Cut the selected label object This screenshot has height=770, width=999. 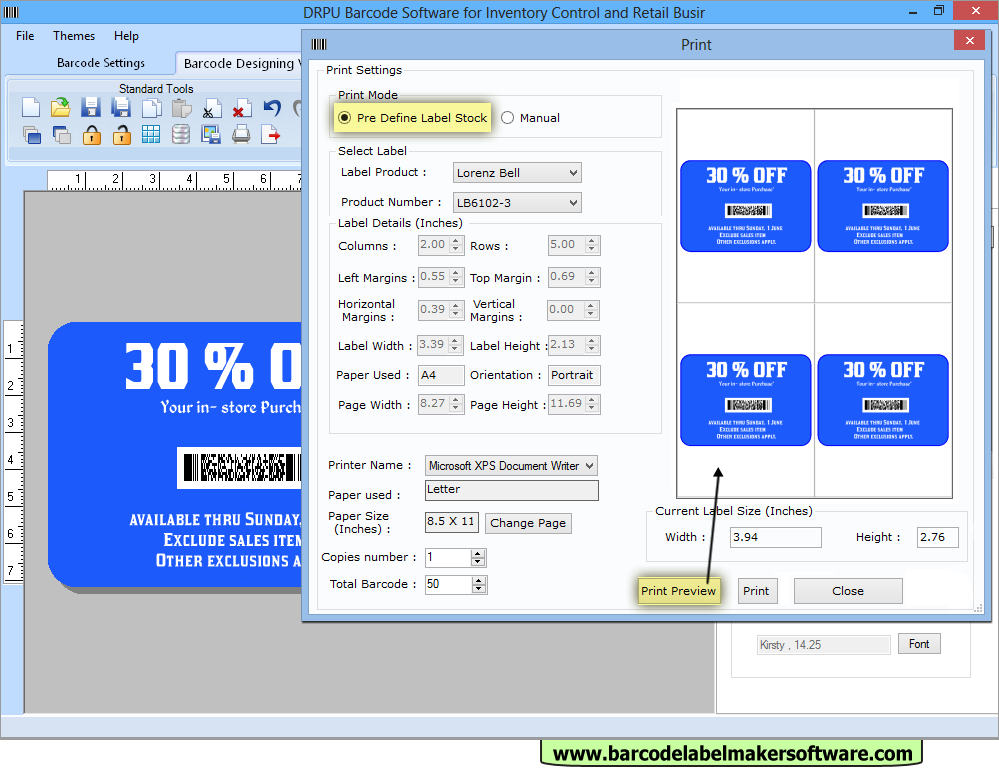click(212, 109)
